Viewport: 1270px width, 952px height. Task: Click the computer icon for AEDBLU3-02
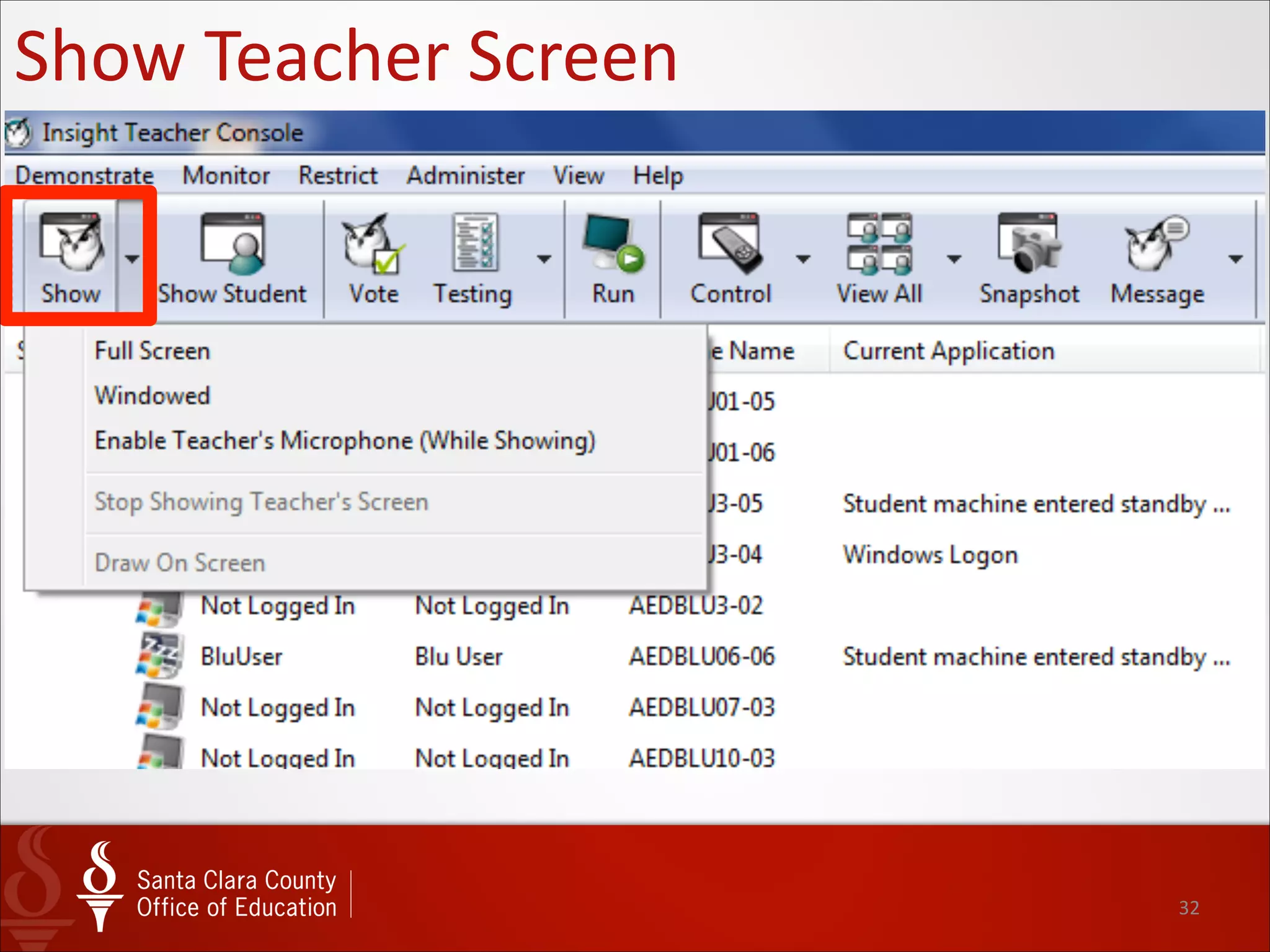point(159,609)
